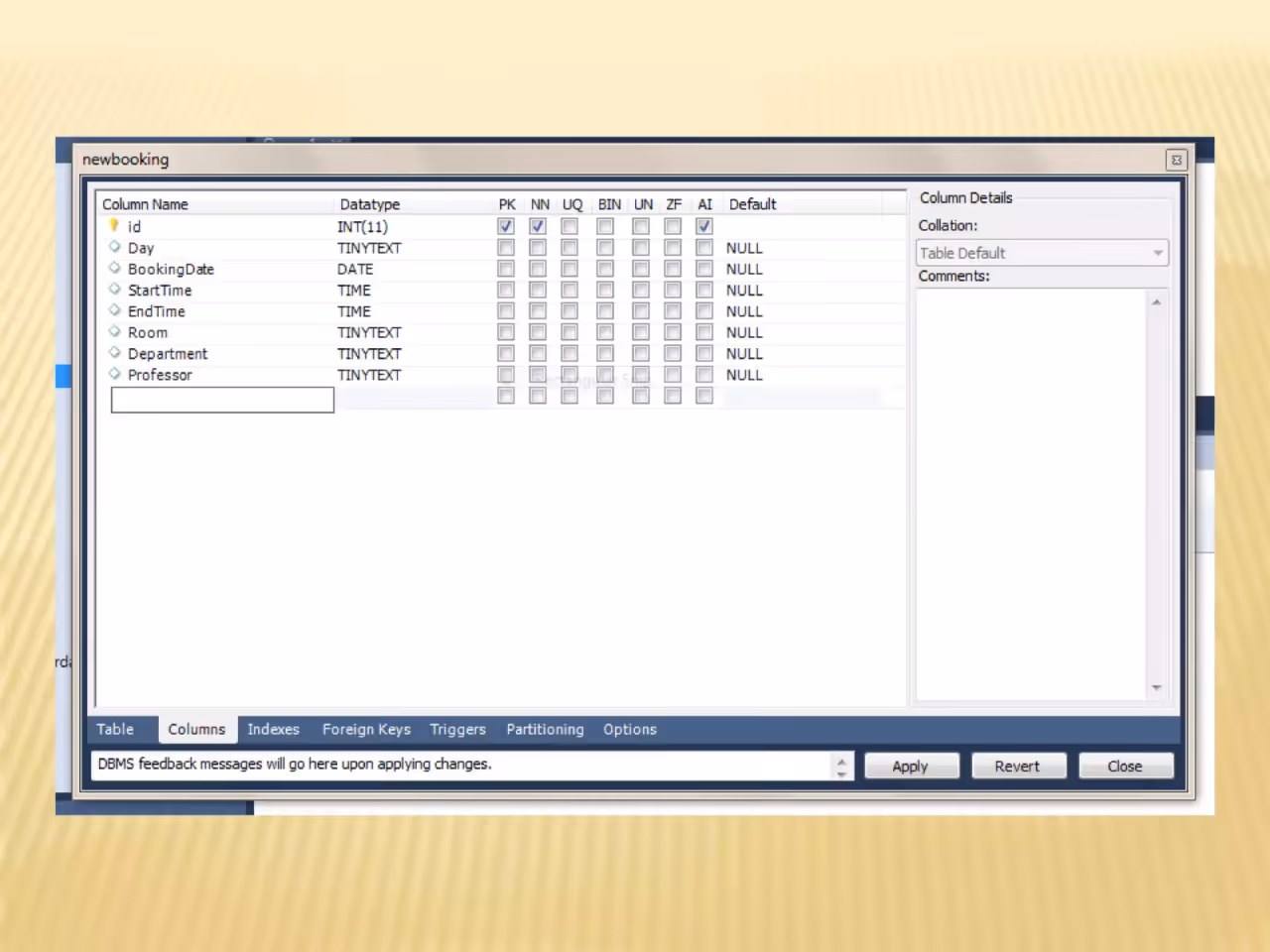Open the Foreign Keys tab
The image size is (1270, 952).
pyautogui.click(x=366, y=729)
